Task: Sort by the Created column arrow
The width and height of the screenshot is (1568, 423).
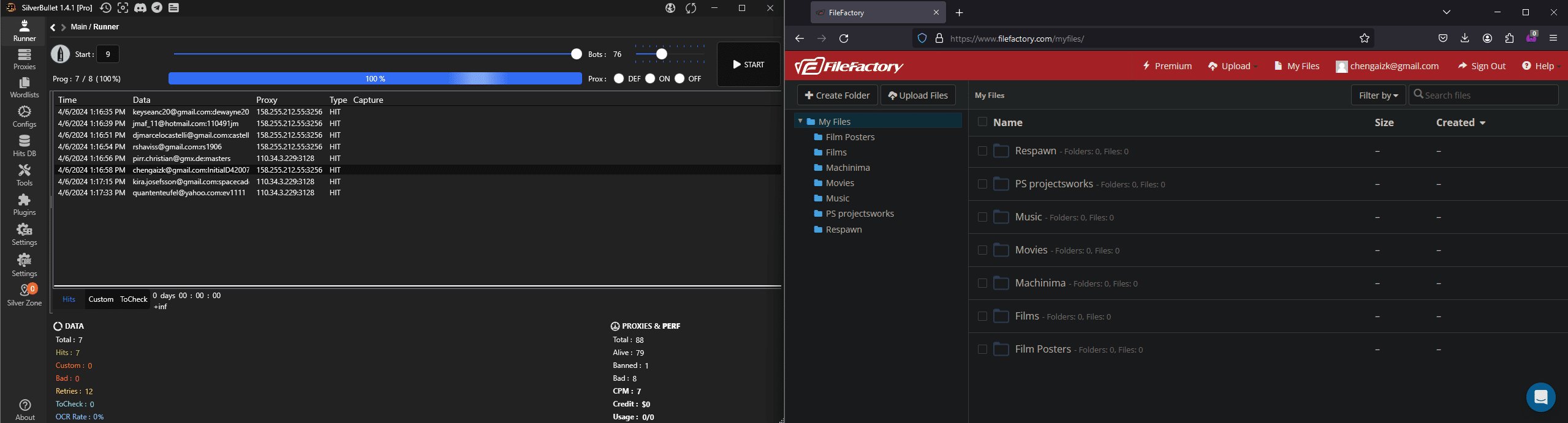Action: (x=1483, y=123)
